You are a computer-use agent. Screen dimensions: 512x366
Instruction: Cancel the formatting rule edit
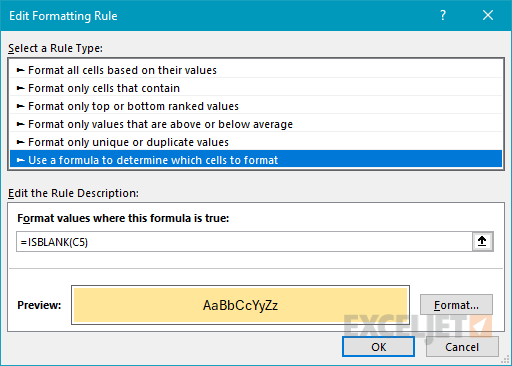[x=462, y=347]
